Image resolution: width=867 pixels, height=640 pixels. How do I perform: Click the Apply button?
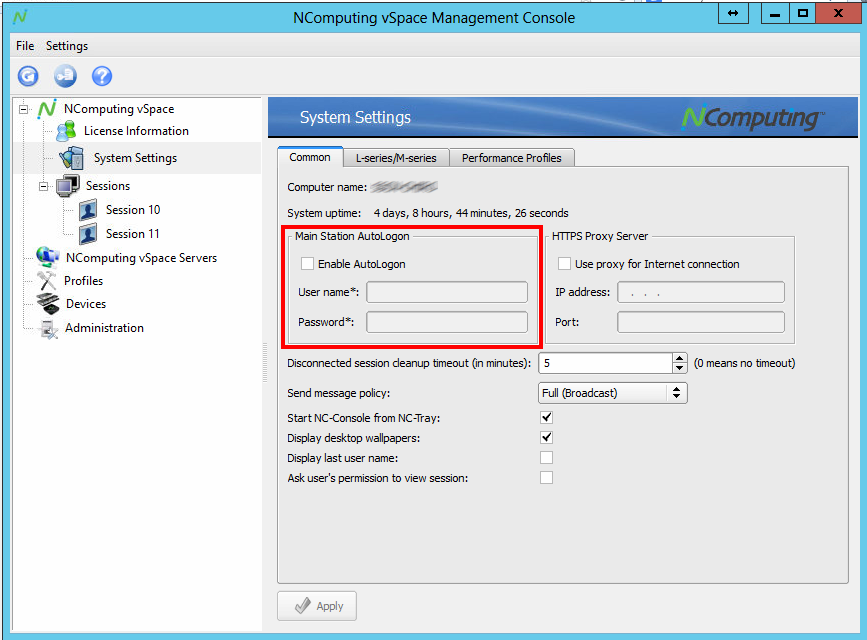[x=316, y=605]
